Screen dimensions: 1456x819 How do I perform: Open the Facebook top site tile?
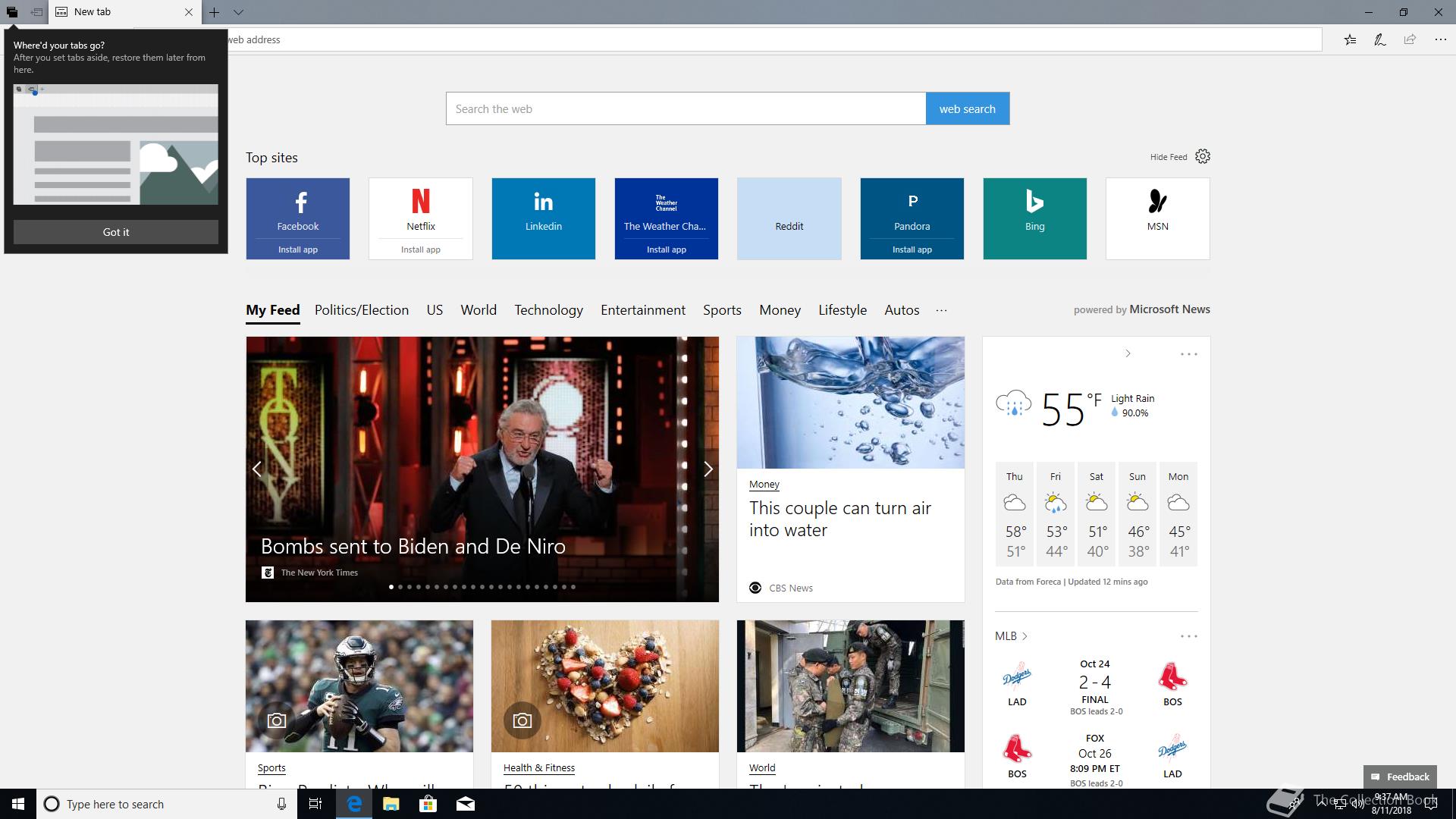(298, 208)
